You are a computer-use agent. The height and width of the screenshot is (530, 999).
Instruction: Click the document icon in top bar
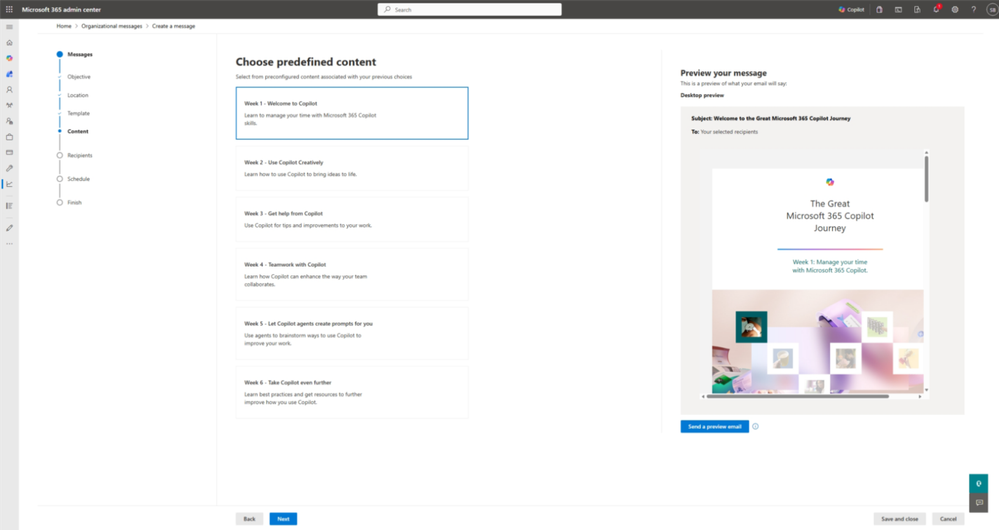pyautogui.click(x=917, y=10)
